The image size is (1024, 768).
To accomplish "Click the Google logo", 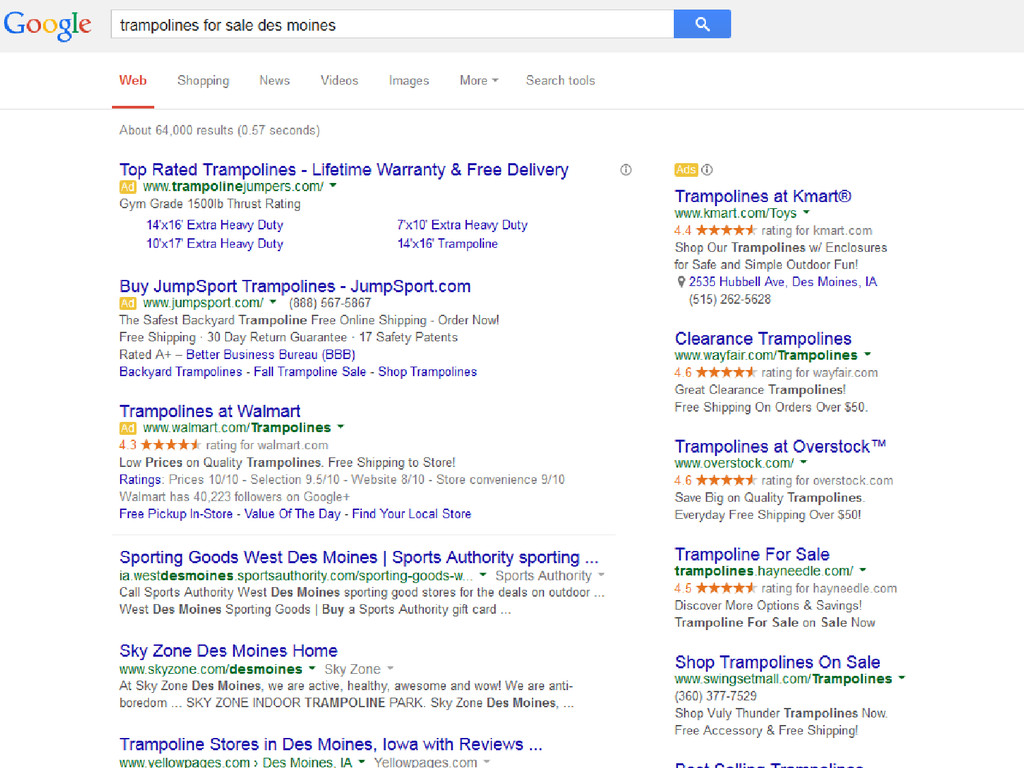I will click(48, 25).
